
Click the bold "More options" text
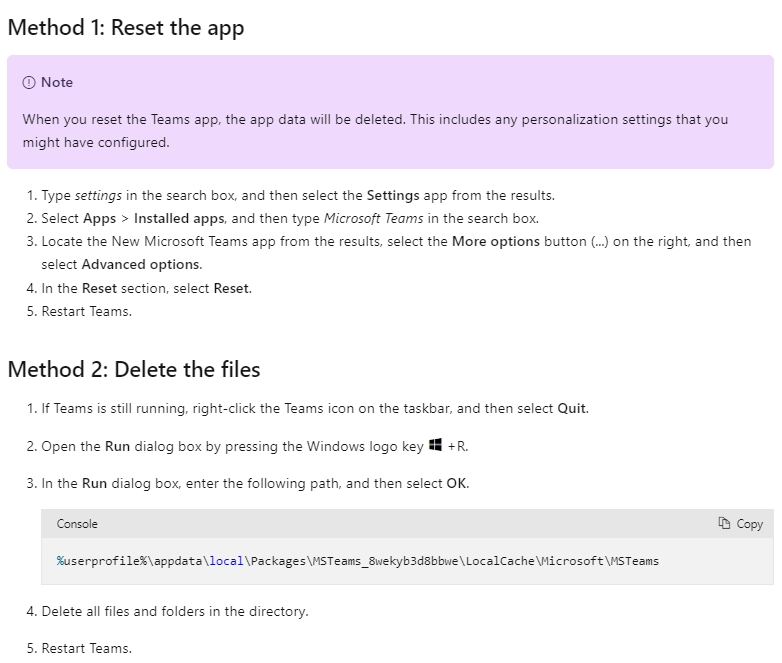pyautogui.click(x=496, y=241)
